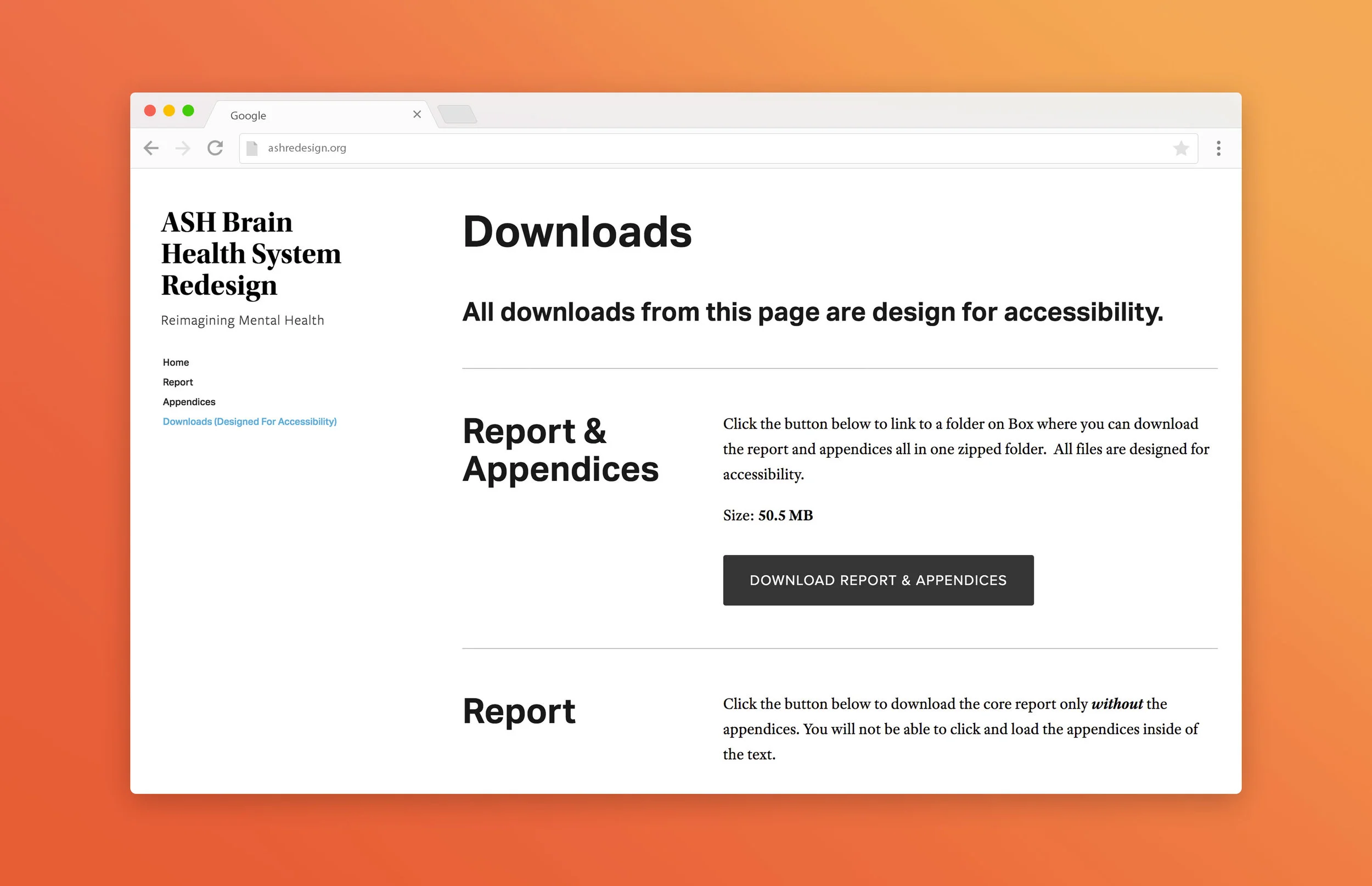Bookmark the page with the star icon
The image size is (1372, 886).
(1181, 148)
